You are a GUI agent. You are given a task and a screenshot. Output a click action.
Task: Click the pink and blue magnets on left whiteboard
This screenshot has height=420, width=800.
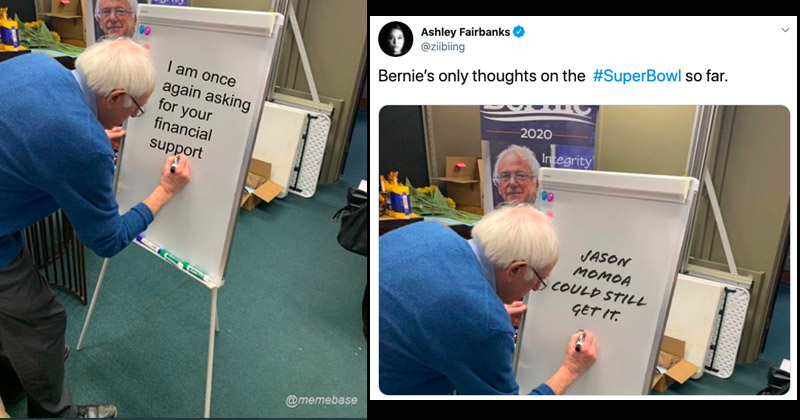(145, 31)
